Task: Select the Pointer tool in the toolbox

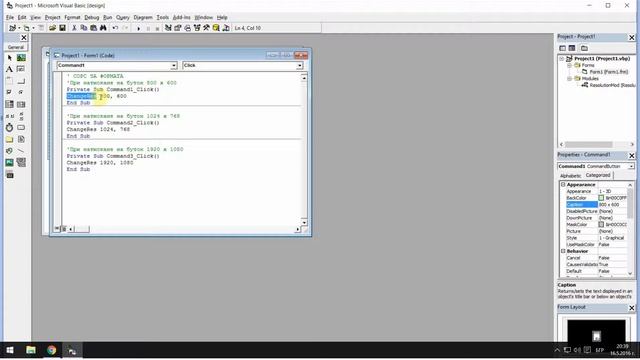Action: click(x=9, y=58)
